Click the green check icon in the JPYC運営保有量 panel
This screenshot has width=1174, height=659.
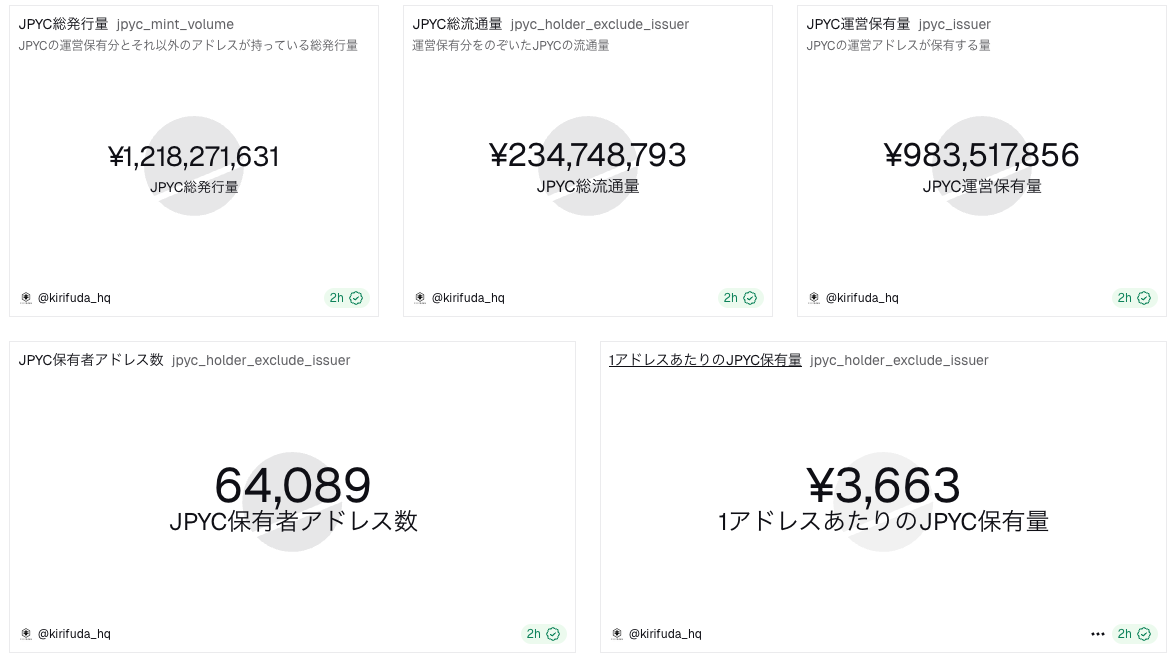coord(1144,298)
